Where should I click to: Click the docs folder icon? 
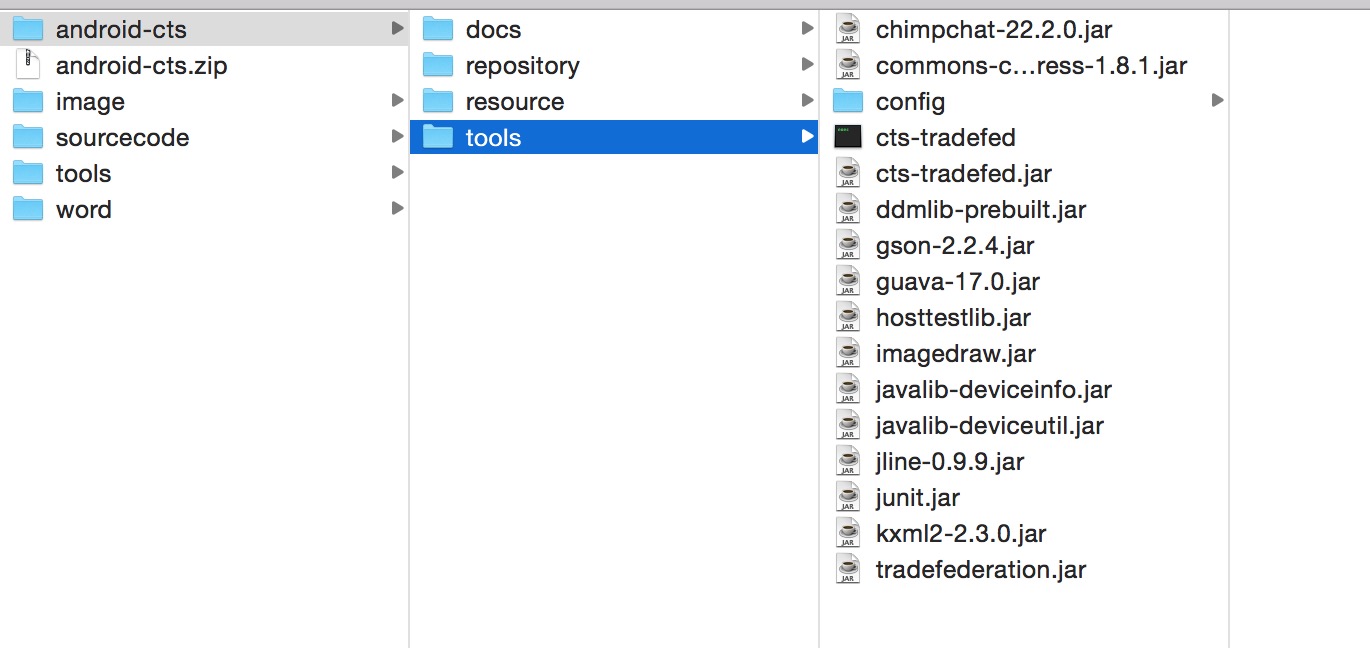pyautogui.click(x=438, y=29)
